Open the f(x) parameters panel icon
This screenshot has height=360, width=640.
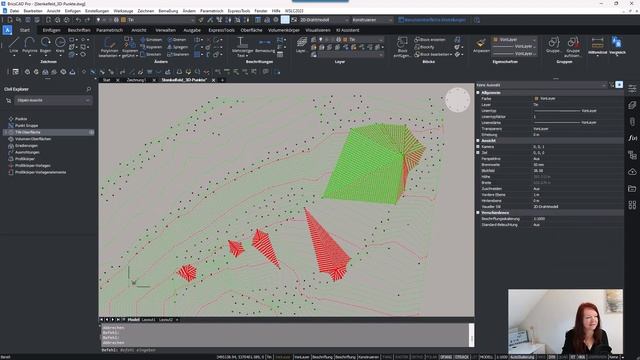click(x=632, y=138)
